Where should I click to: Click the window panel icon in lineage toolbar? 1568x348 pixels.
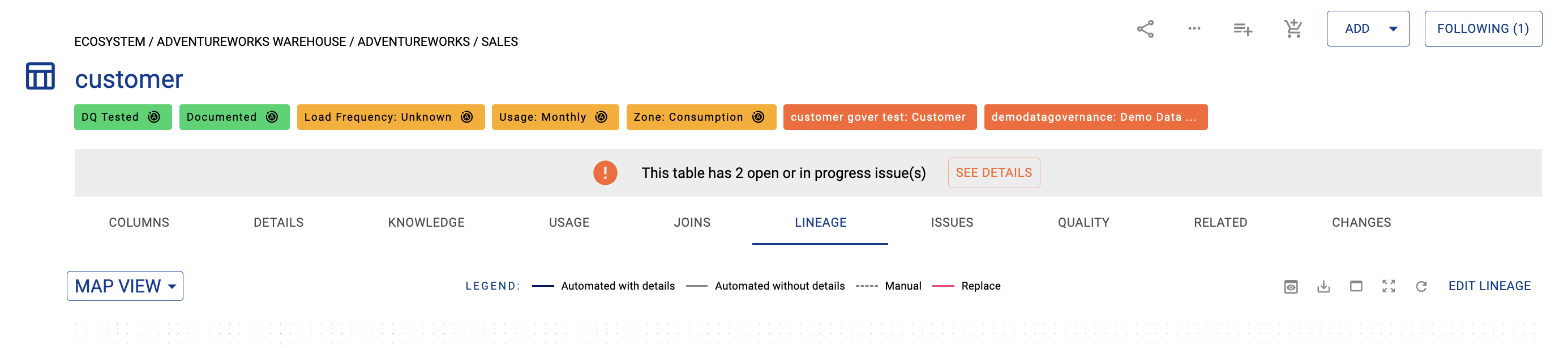pyautogui.click(x=1356, y=286)
